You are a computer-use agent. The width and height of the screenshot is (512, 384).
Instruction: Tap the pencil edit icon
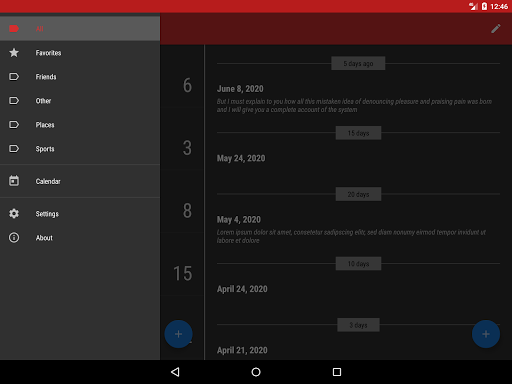(x=496, y=29)
